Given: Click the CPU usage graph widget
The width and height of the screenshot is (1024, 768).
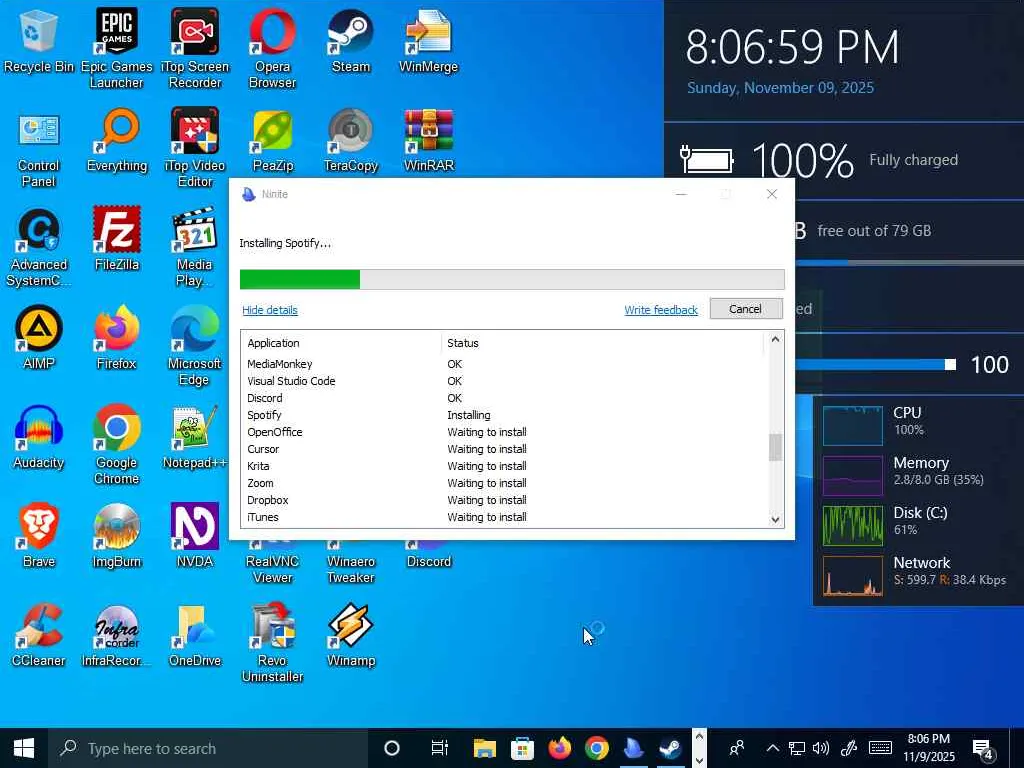Looking at the screenshot, I should click(x=852, y=425).
